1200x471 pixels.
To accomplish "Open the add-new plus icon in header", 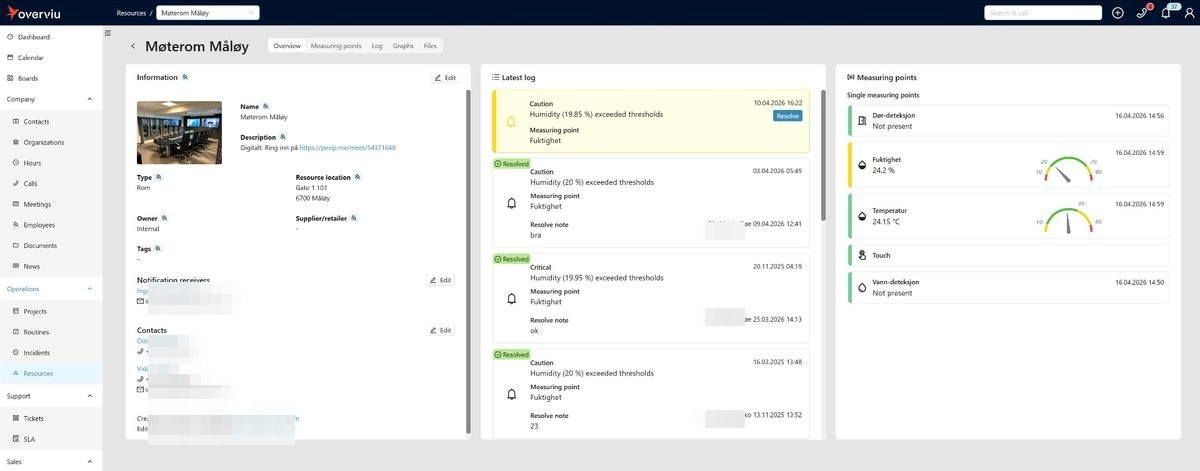I will coord(1117,12).
